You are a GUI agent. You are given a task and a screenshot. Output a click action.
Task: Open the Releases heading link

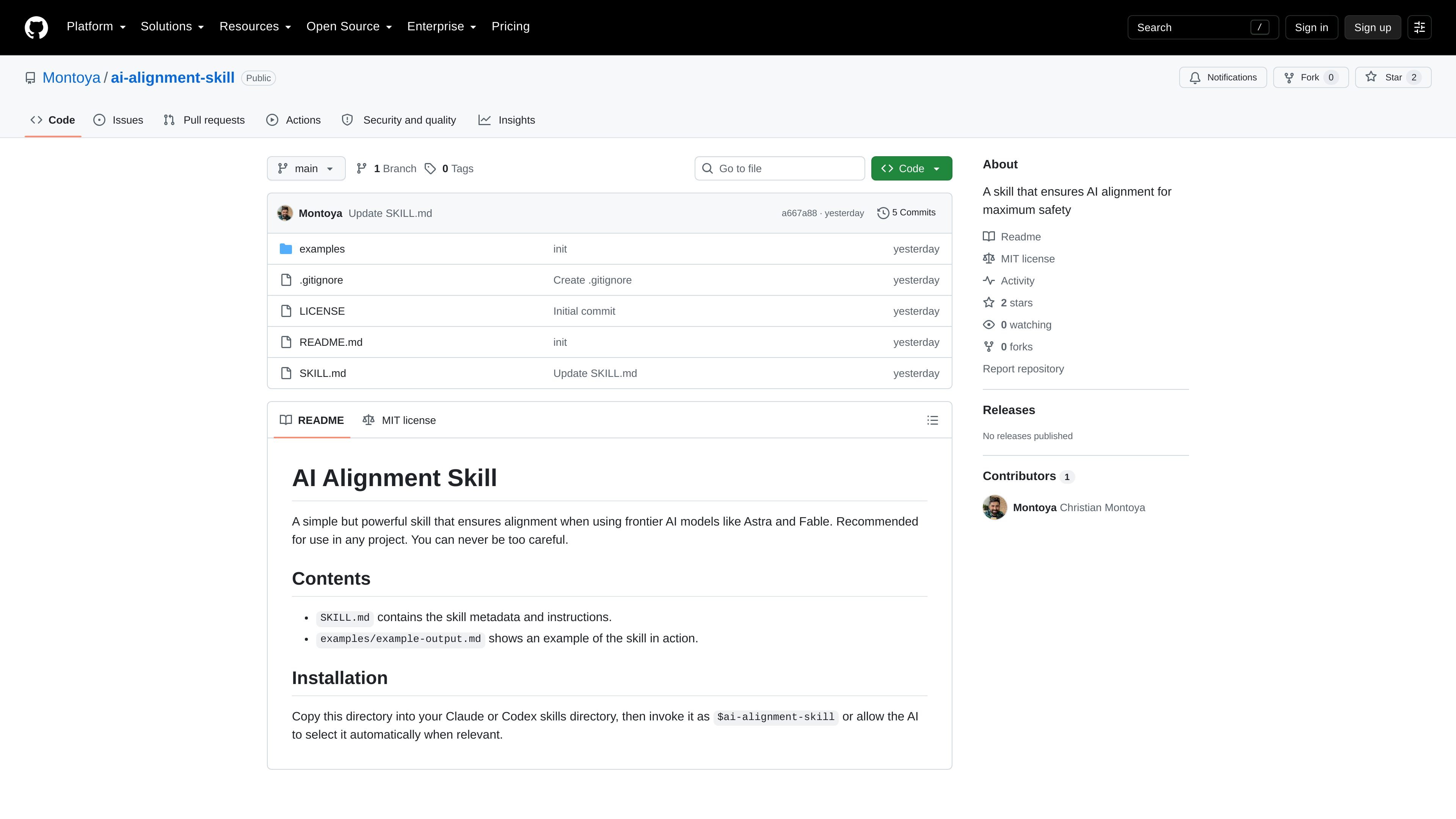[1009, 410]
